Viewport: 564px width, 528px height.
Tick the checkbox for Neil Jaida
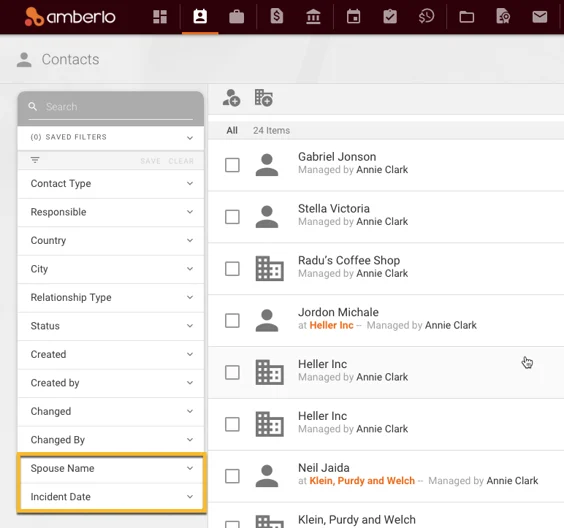tap(232, 476)
